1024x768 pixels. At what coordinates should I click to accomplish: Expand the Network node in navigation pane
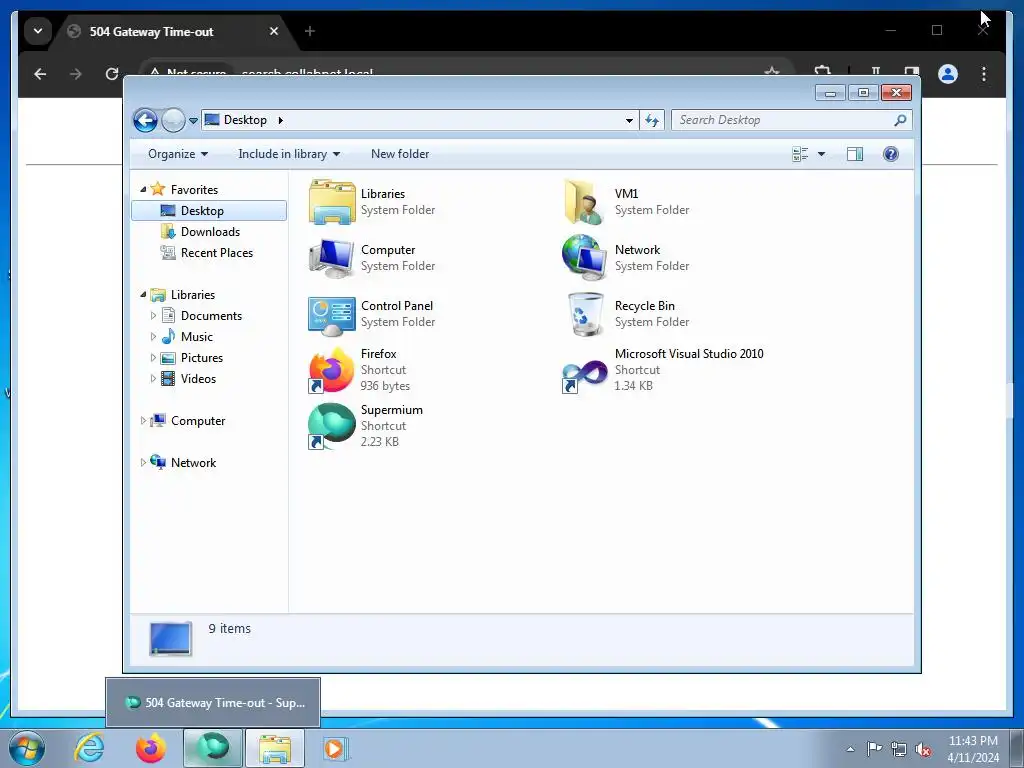143,462
